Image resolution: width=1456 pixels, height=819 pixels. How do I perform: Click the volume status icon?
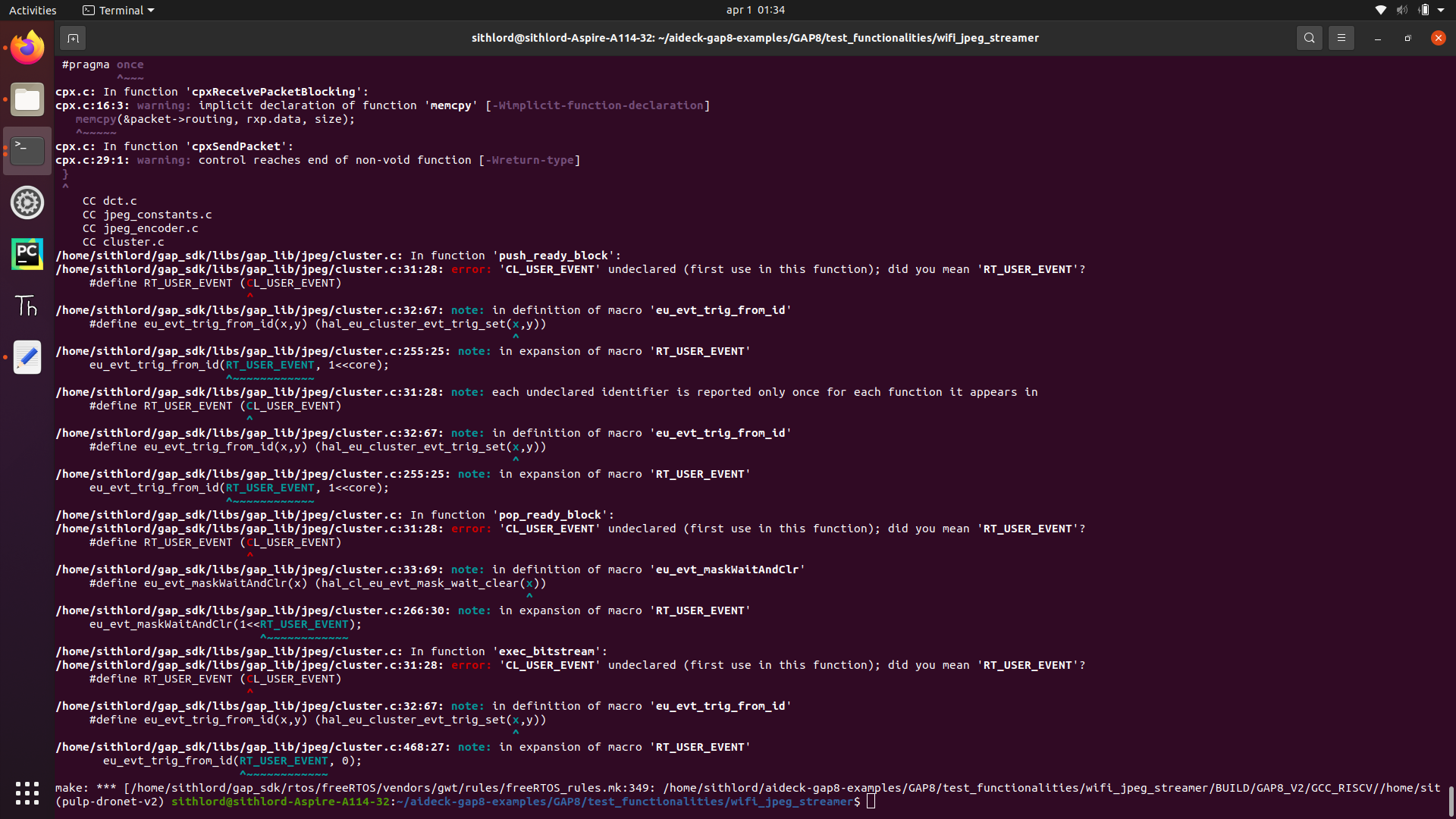click(x=1401, y=10)
